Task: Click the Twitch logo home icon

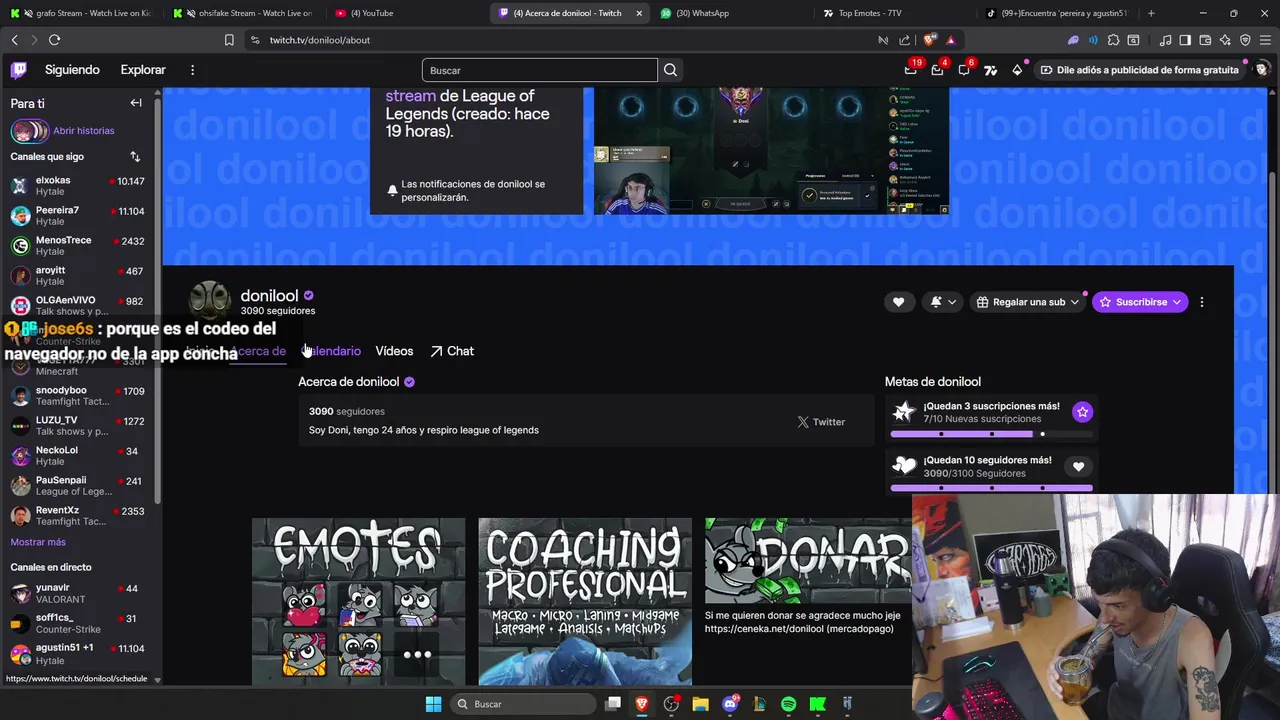Action: point(19,70)
